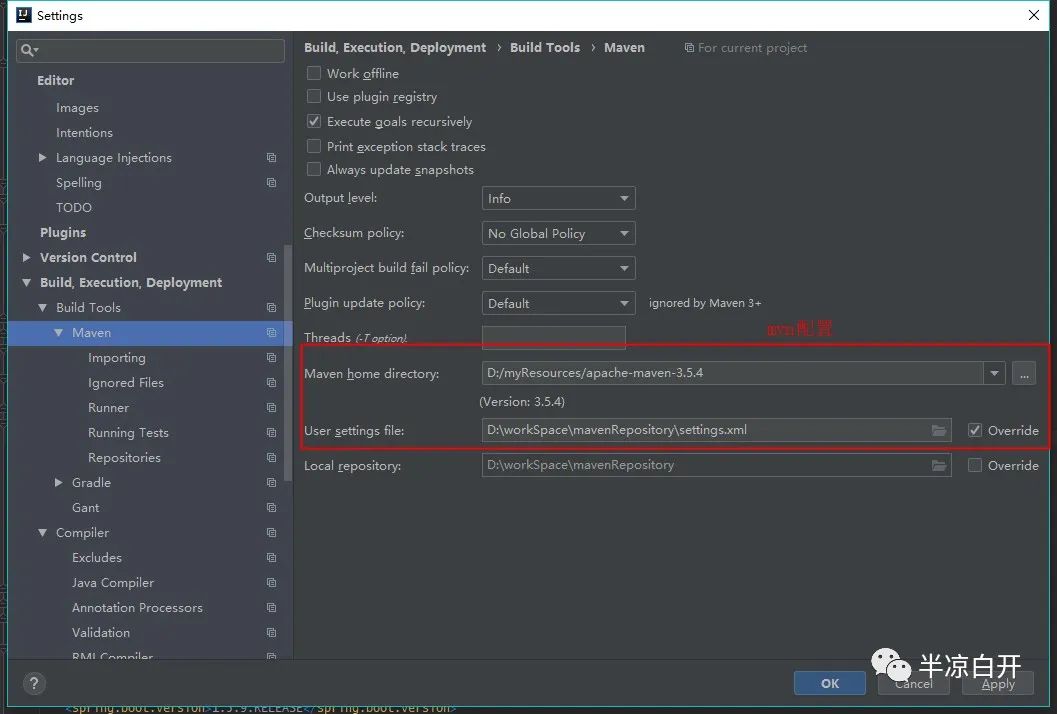Click the For current project icon in header
The width and height of the screenshot is (1057, 714).
click(689, 48)
